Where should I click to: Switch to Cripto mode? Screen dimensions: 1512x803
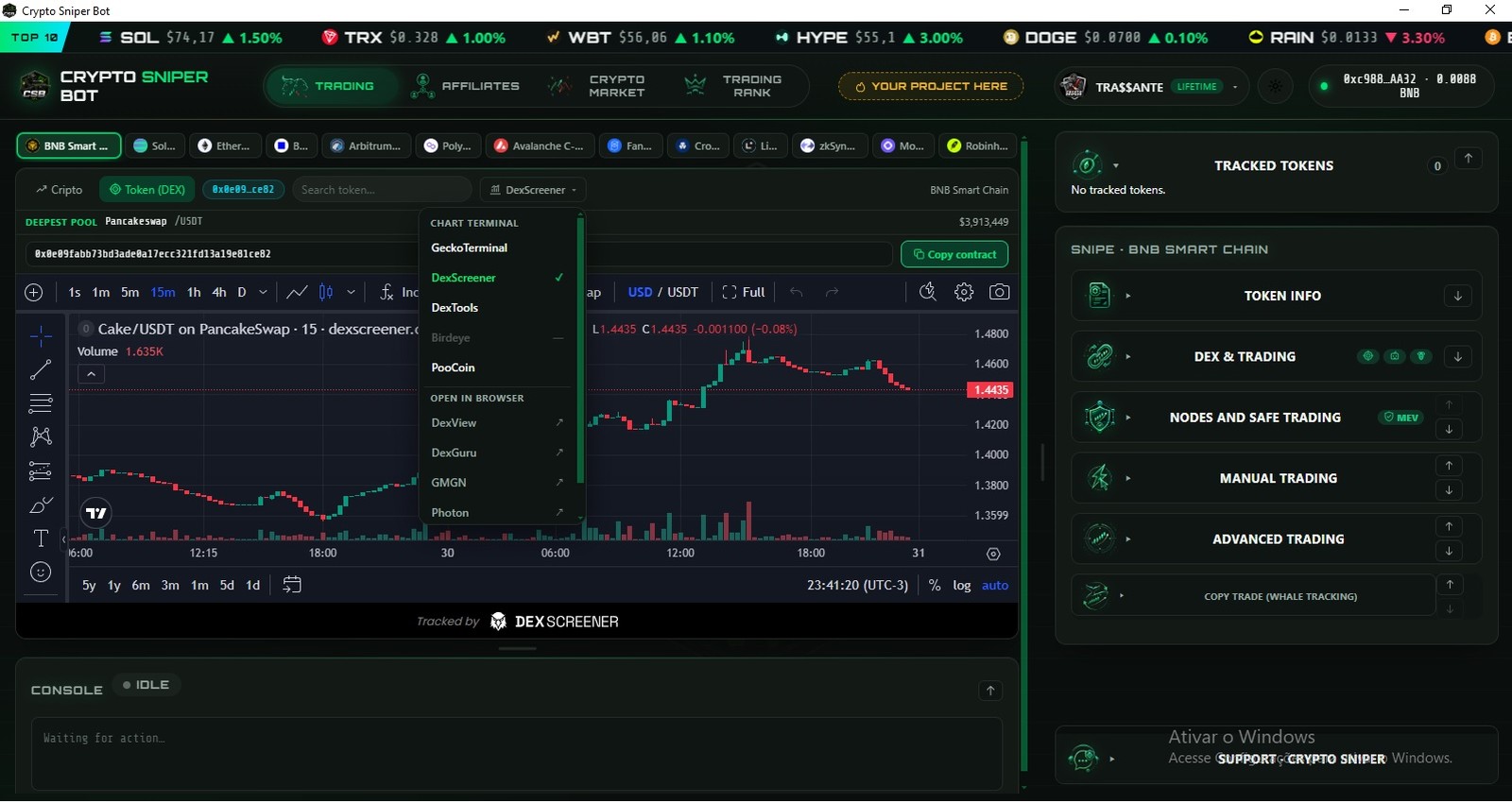60,190
